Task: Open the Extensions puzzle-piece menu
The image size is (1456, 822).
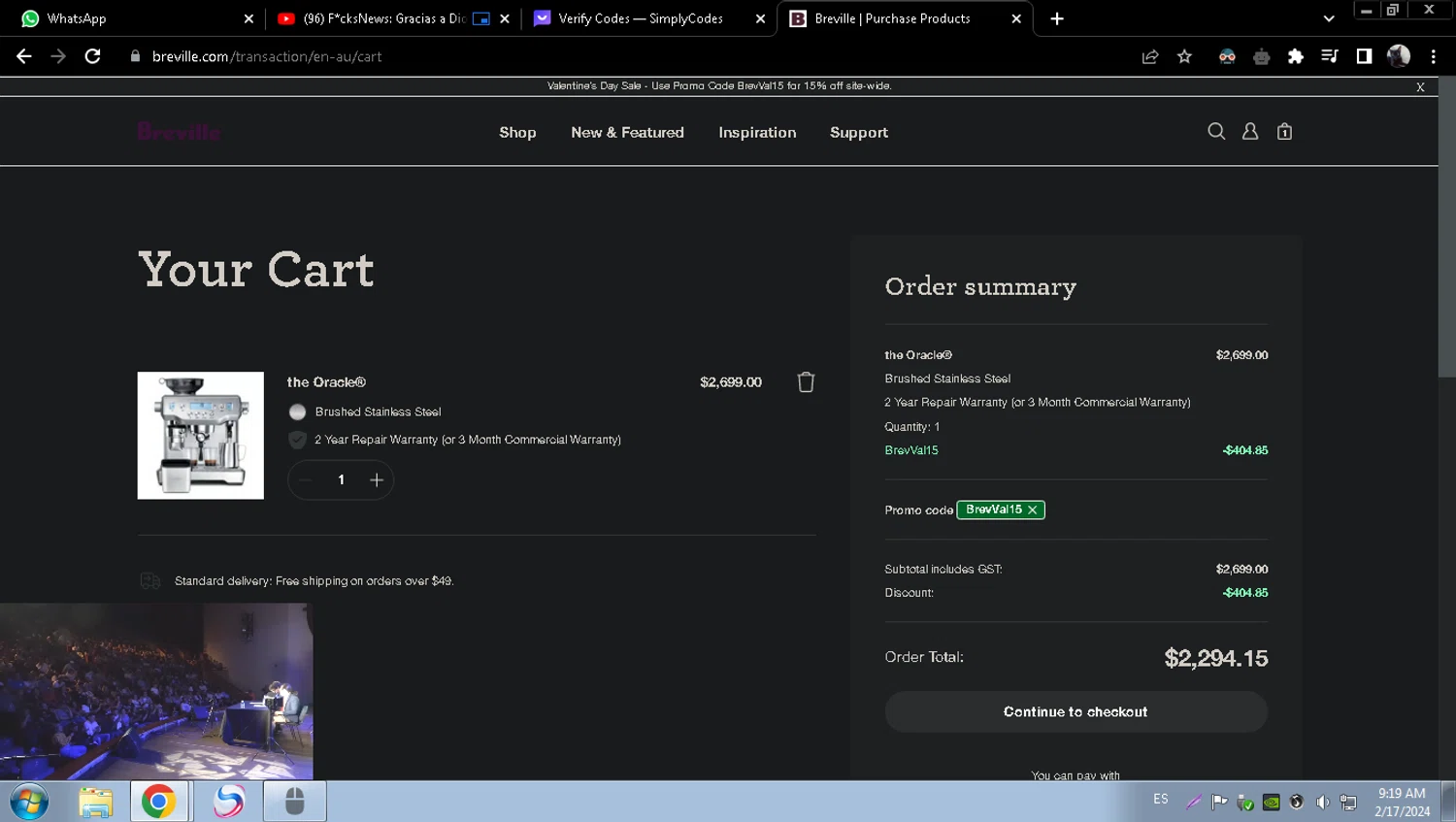Action: click(x=1295, y=56)
